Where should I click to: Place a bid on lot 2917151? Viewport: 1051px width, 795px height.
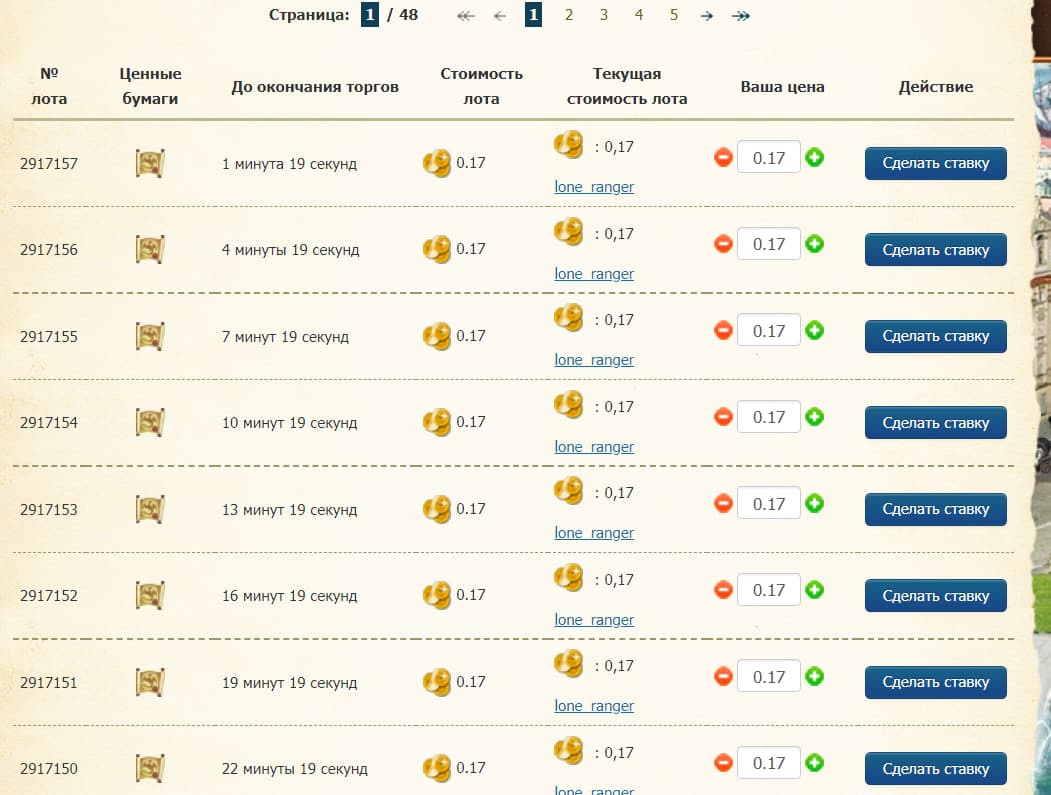coord(936,682)
